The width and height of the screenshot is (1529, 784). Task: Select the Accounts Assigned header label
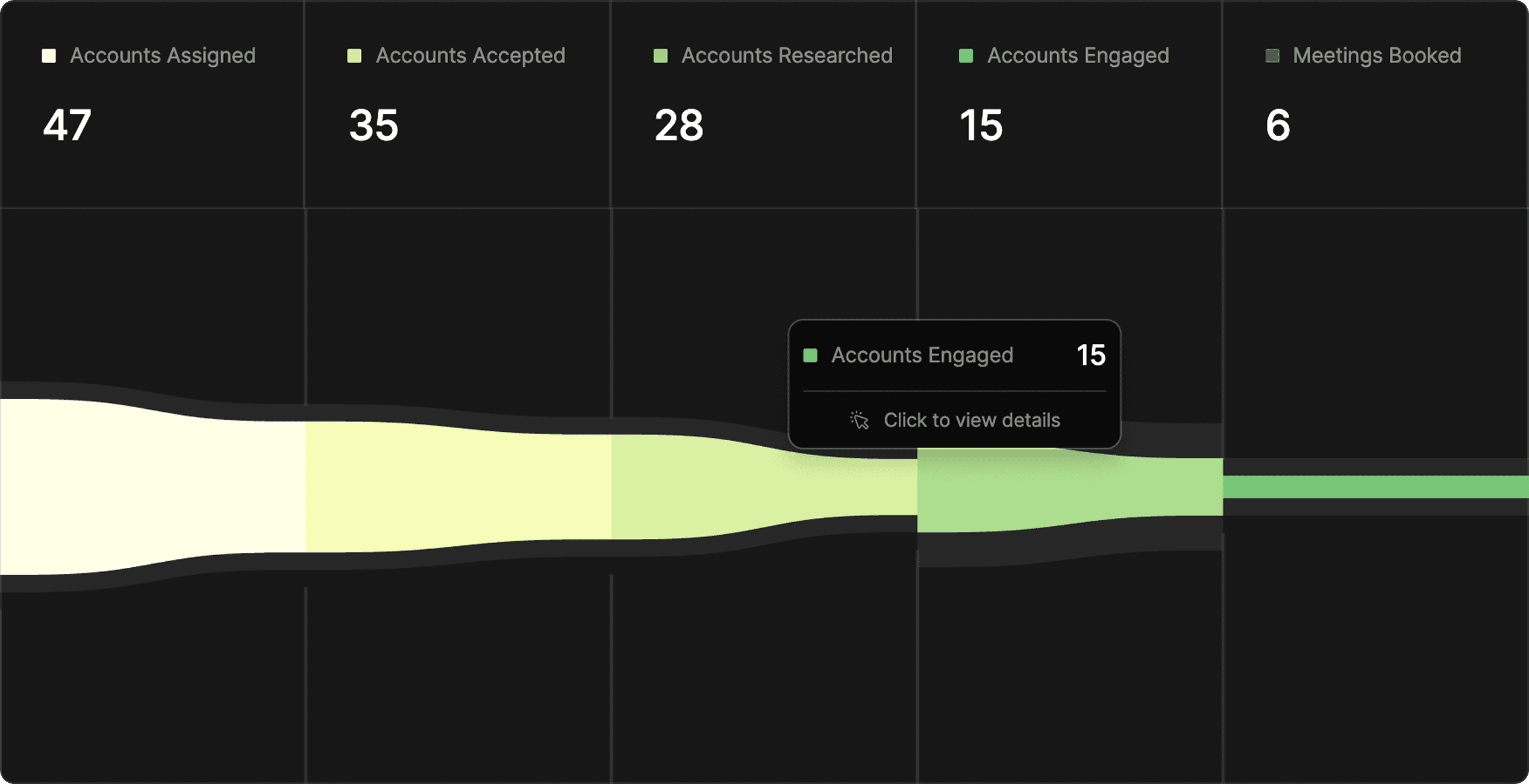pos(163,55)
